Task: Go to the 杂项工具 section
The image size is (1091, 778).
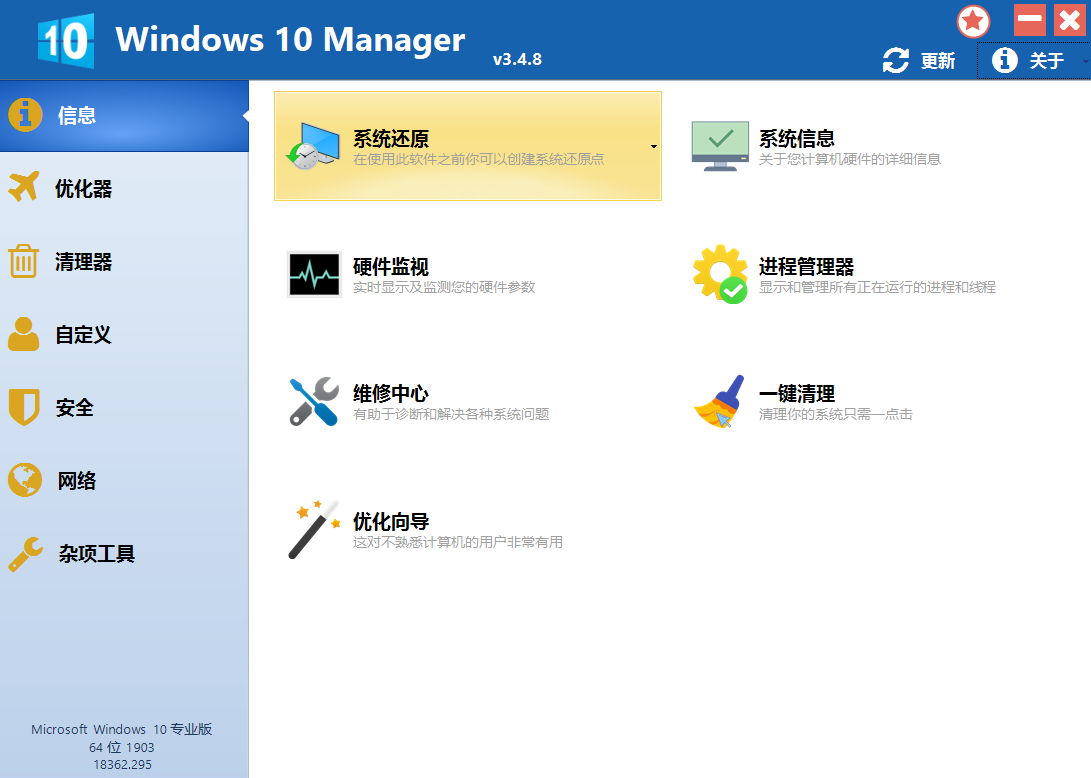Action: click(x=125, y=554)
